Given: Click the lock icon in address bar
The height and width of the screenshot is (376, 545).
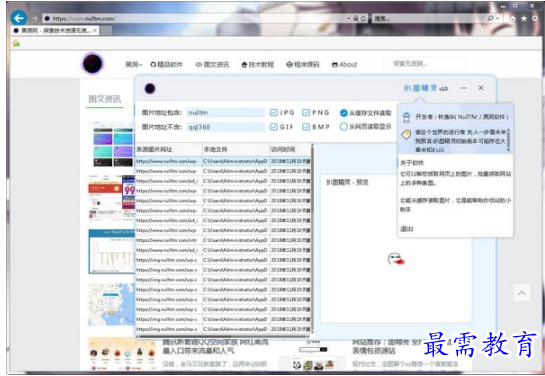Looking at the screenshot, I should pos(356,18).
